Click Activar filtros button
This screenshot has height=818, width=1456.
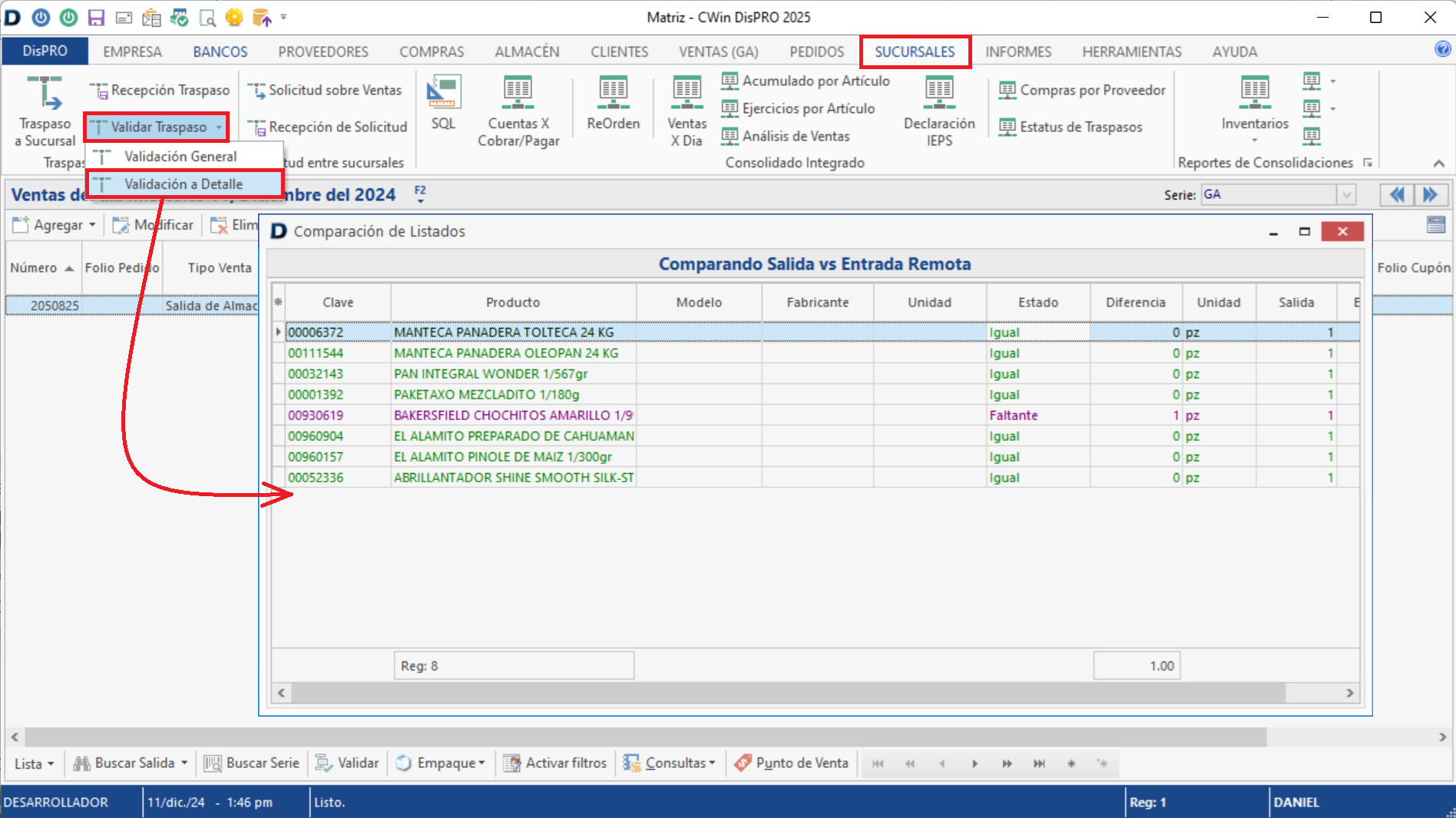point(554,763)
